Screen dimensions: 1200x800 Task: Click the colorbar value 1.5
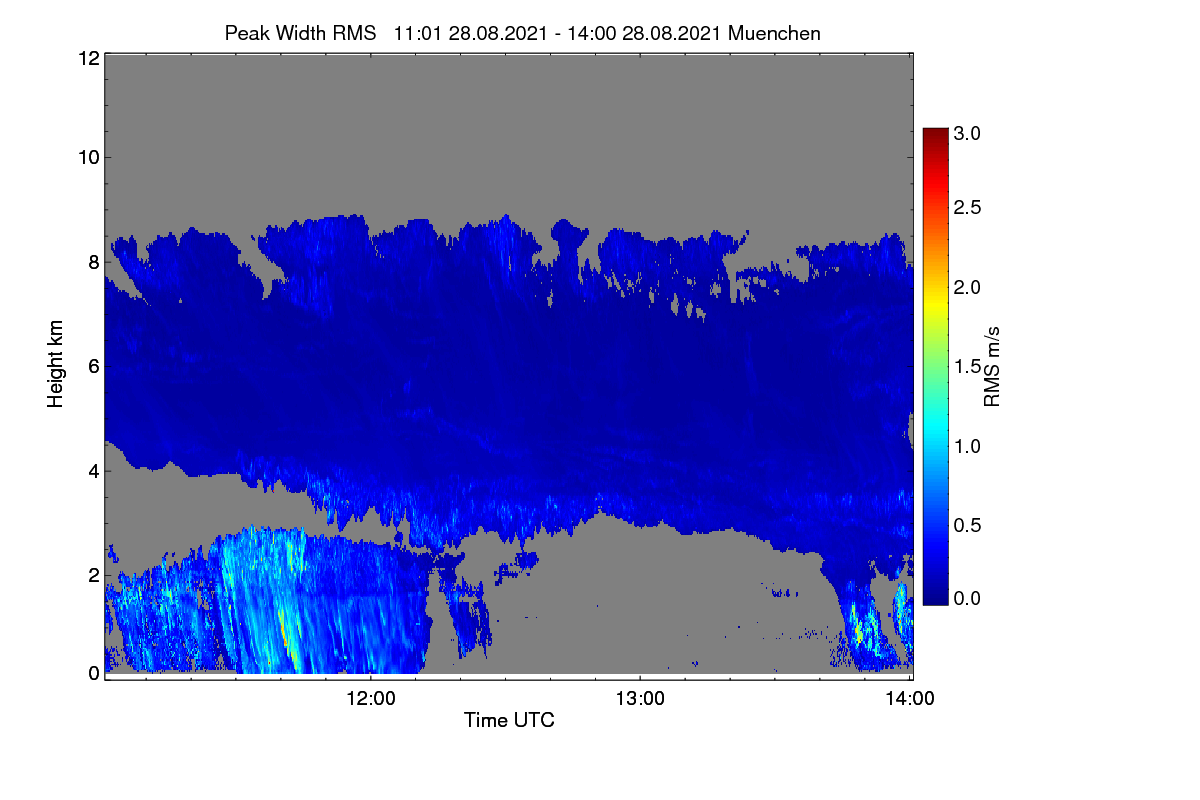(967, 367)
